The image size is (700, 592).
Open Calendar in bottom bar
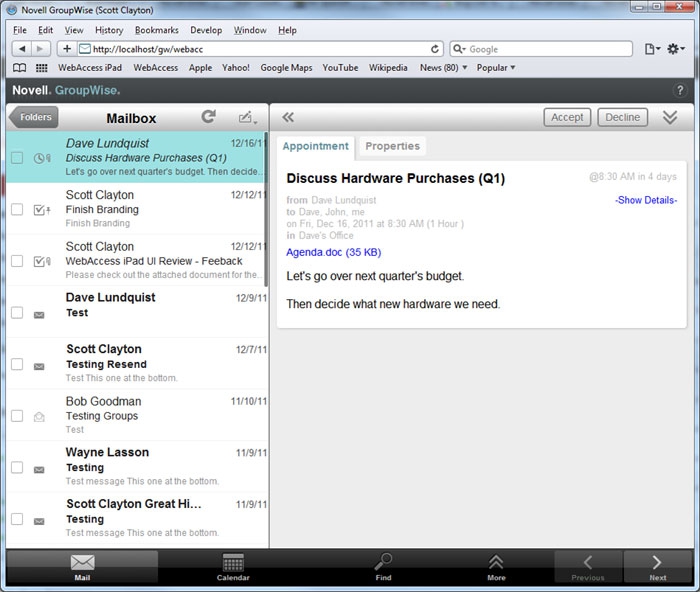point(233,567)
